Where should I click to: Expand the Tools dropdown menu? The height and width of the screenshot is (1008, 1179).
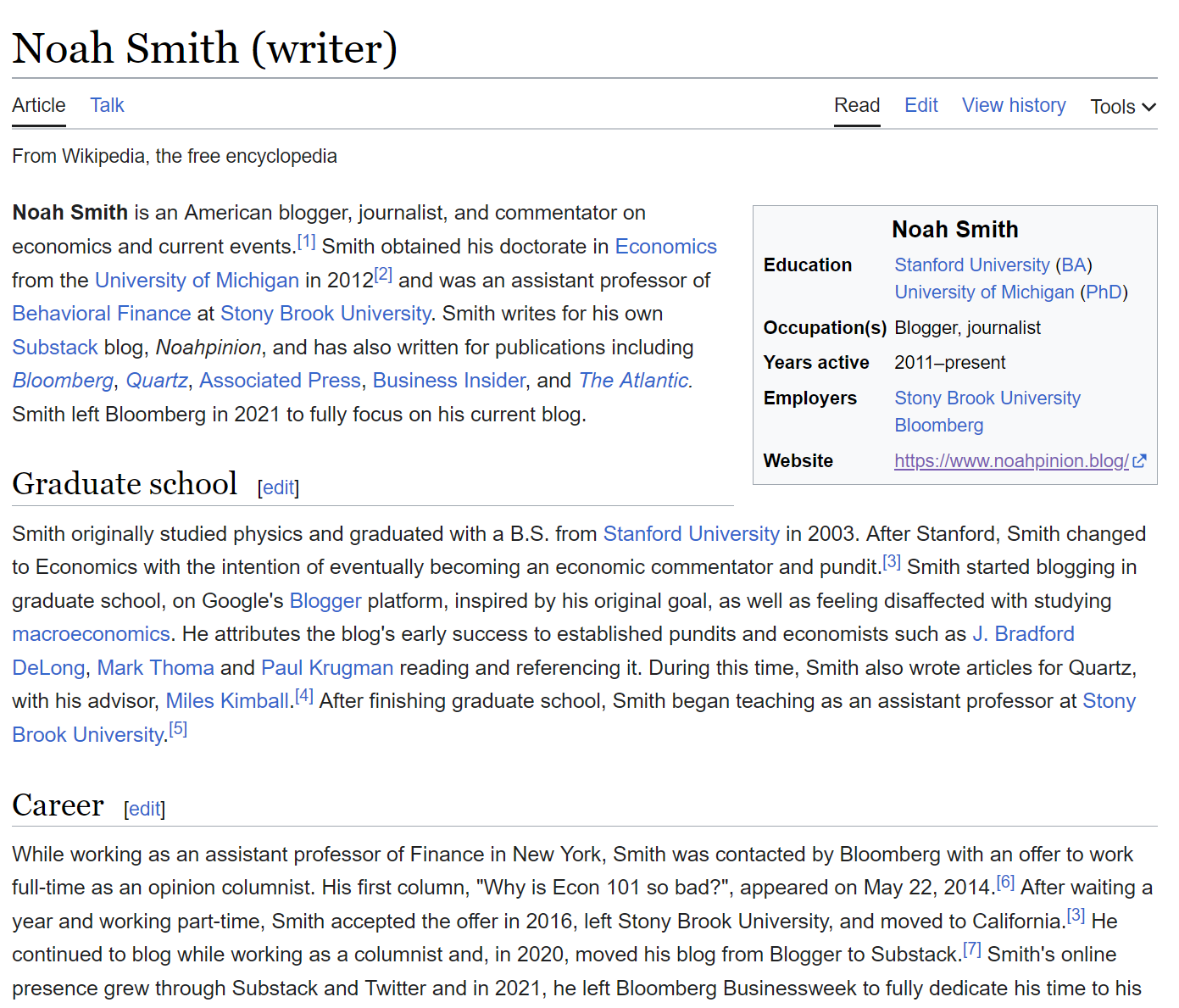click(1122, 107)
